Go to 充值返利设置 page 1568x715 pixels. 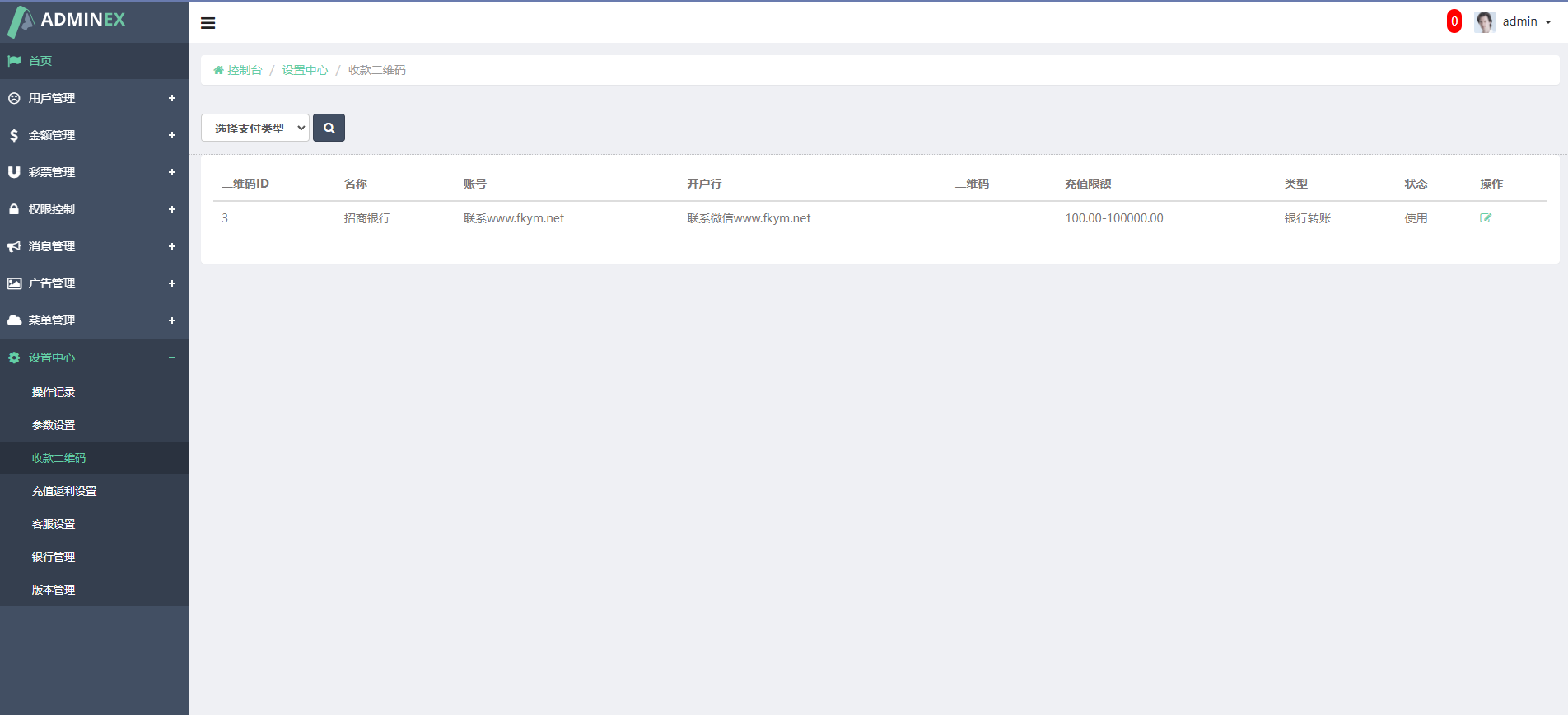(64, 491)
